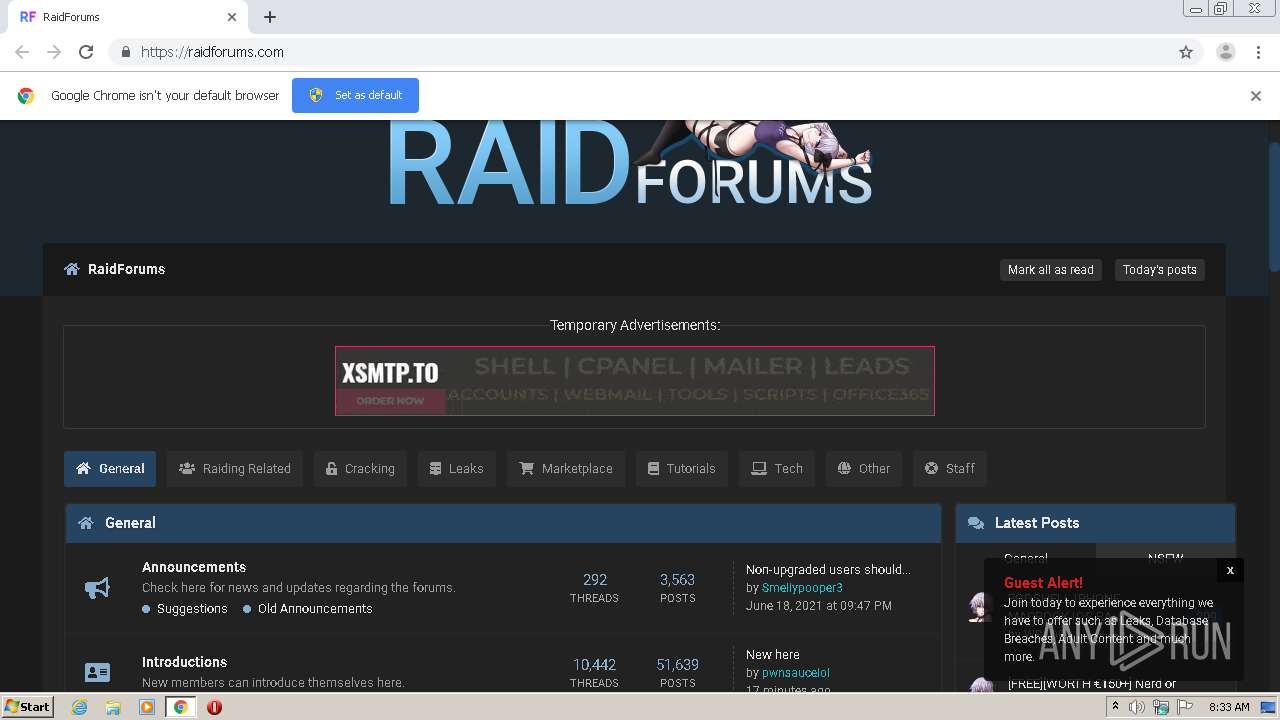1280x720 pixels.
Task: Click the 292 threads count
Action: pos(594,580)
